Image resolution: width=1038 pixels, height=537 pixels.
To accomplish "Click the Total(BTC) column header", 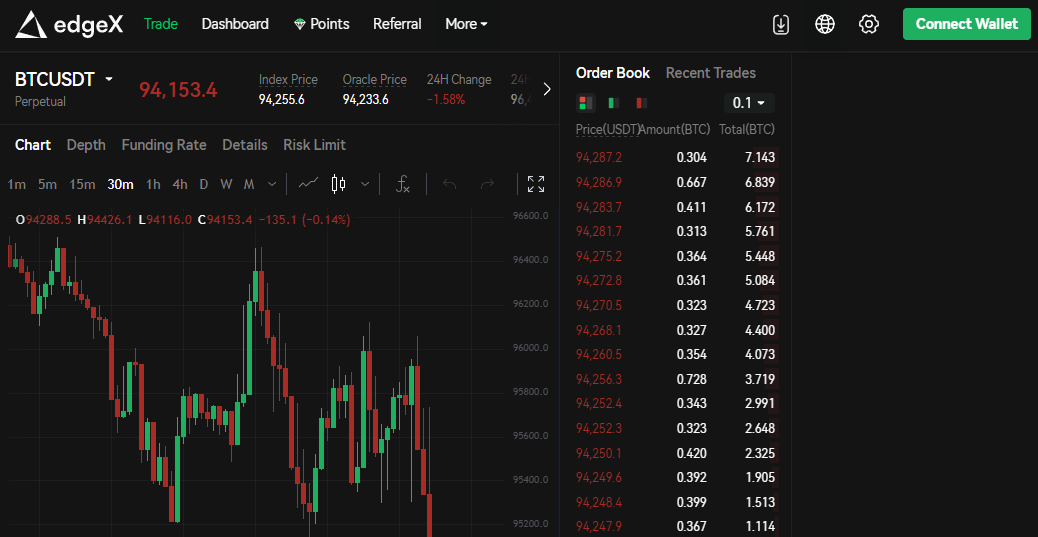I will click(x=747, y=130).
